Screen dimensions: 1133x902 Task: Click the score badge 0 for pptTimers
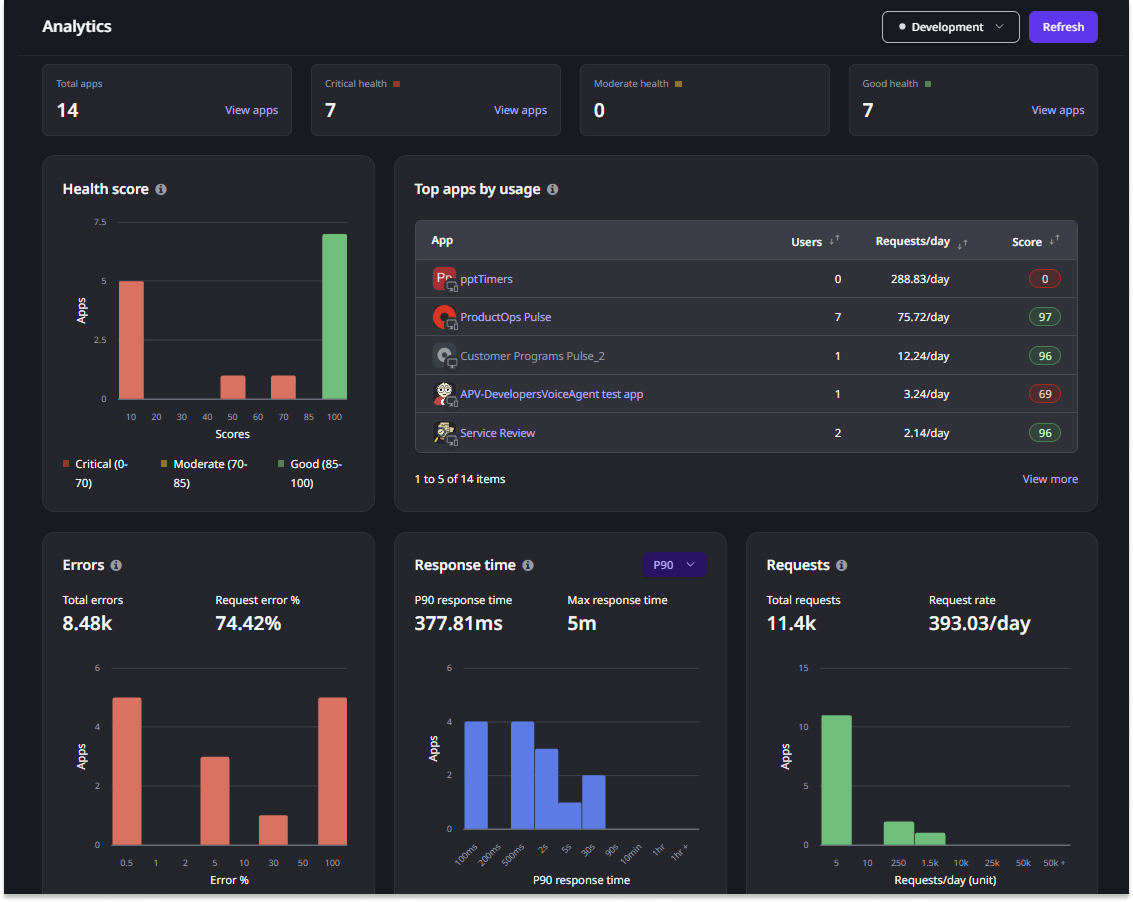point(1045,279)
